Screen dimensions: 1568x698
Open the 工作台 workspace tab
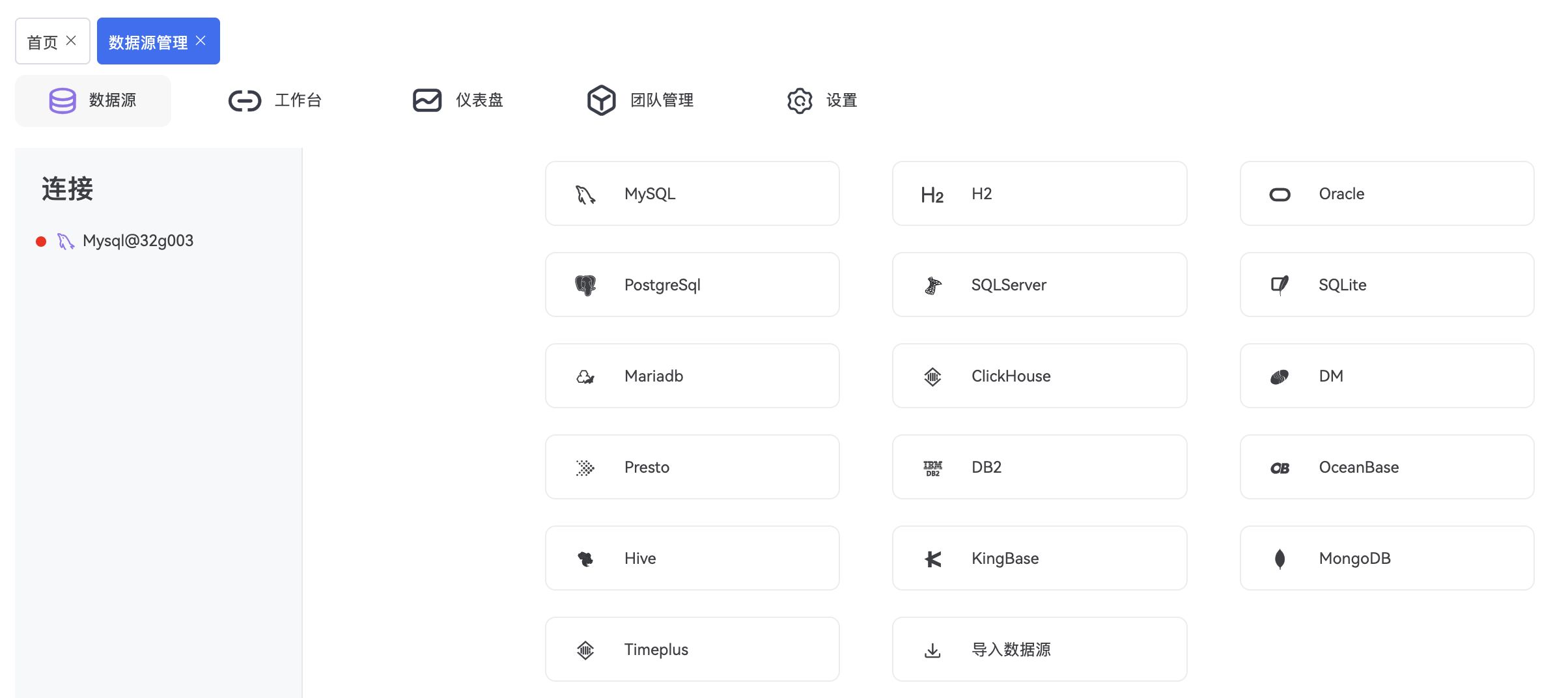276,100
